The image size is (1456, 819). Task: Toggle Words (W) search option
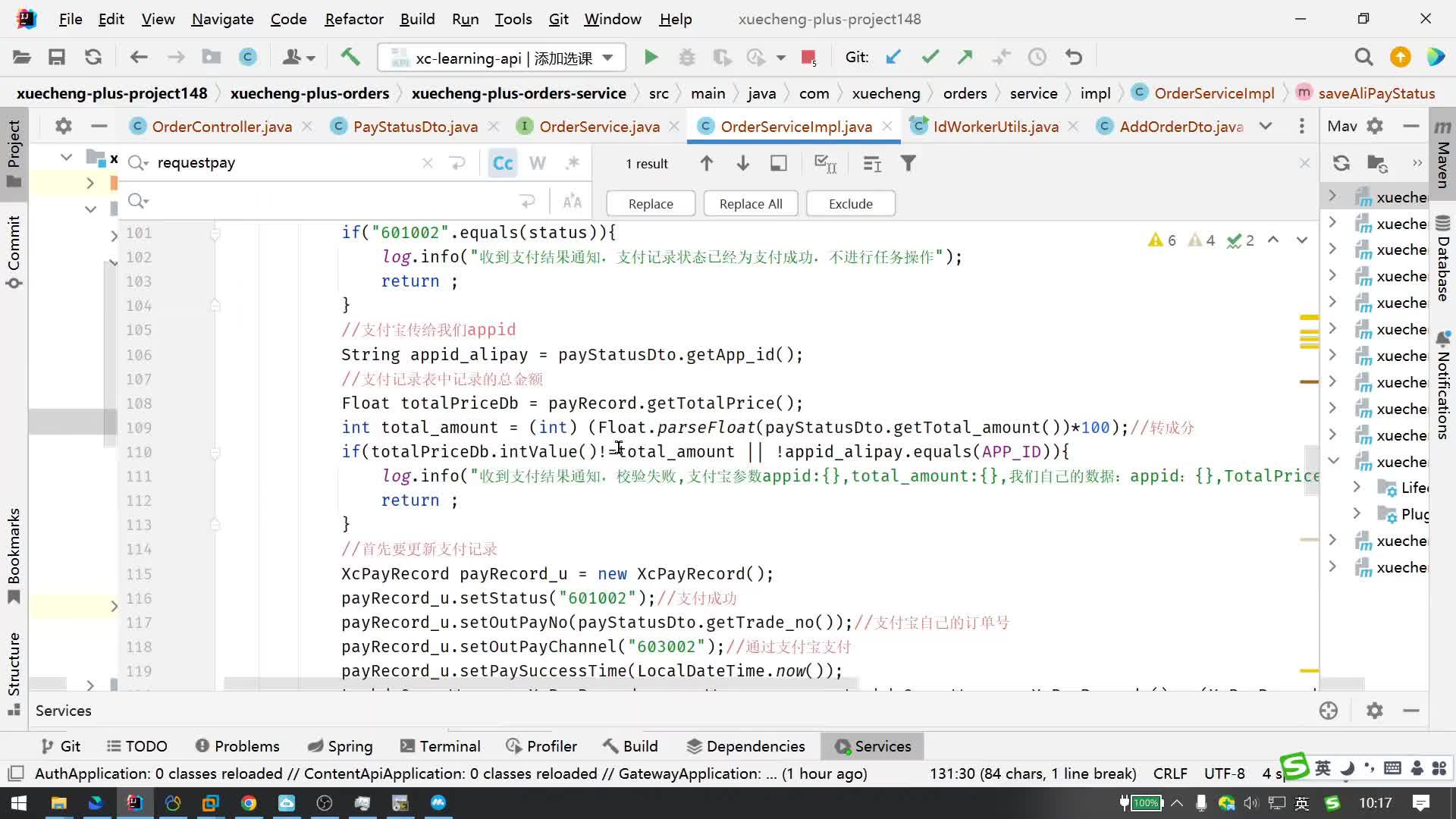(x=538, y=163)
